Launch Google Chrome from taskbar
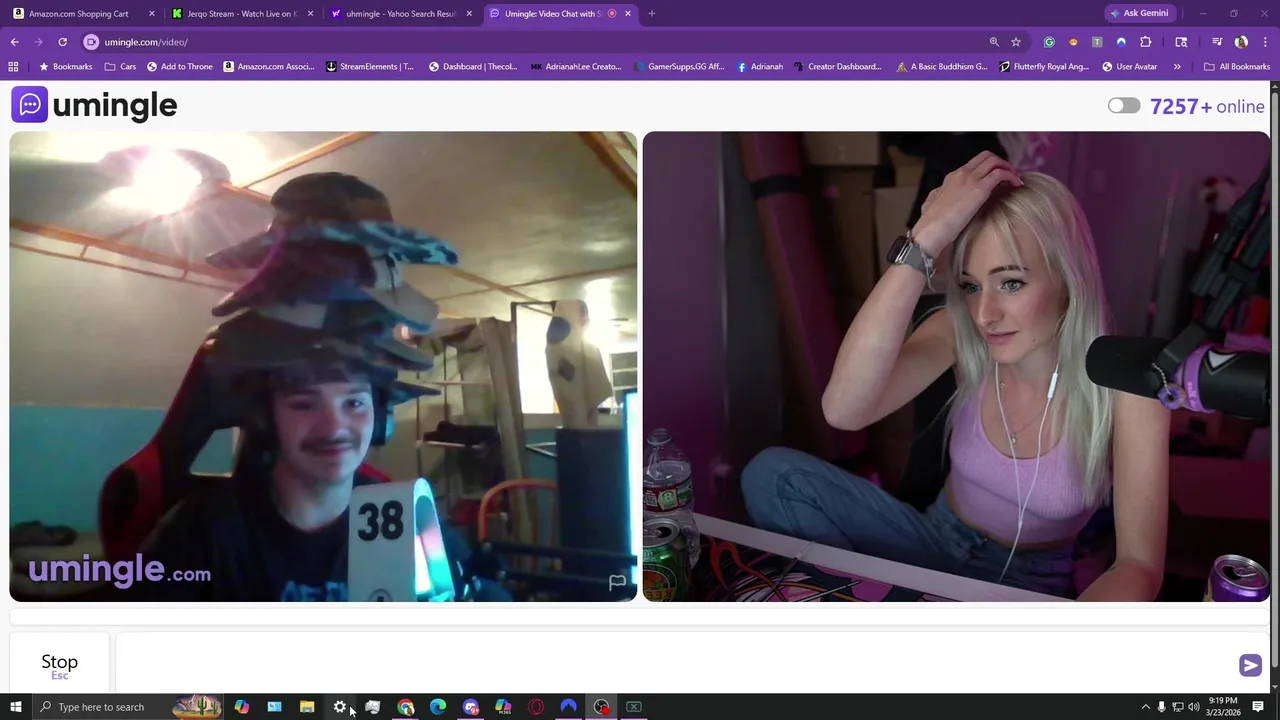Viewport: 1280px width, 720px height. tap(405, 707)
